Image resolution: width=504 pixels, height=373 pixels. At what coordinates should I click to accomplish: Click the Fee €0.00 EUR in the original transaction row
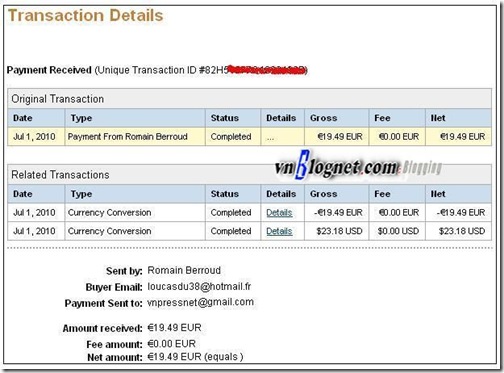[x=399, y=137]
